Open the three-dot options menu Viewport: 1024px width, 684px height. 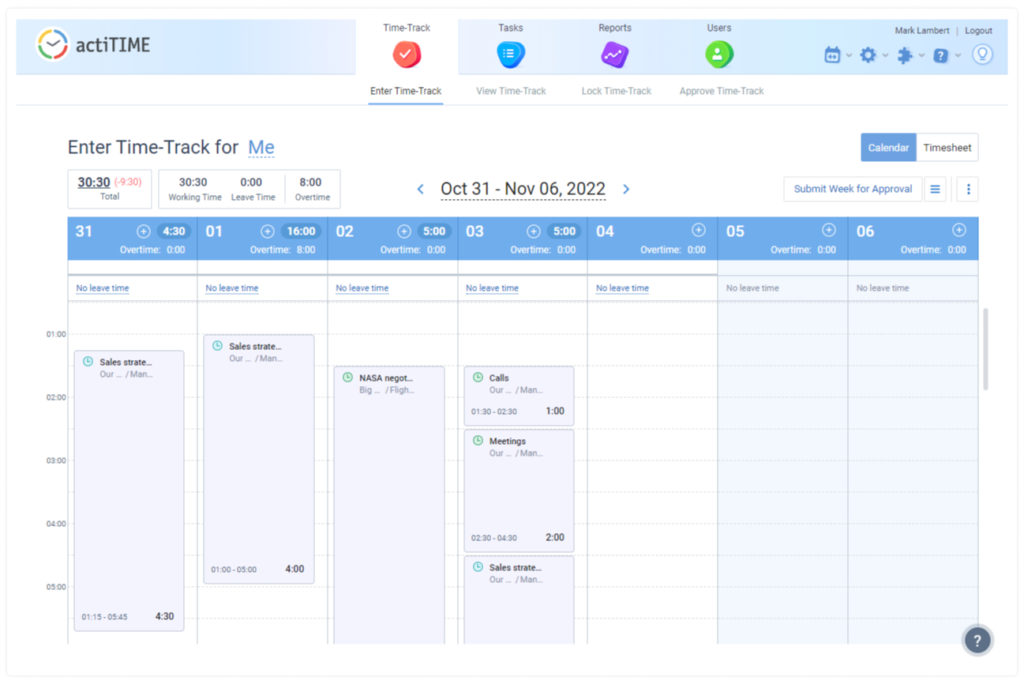click(966, 188)
